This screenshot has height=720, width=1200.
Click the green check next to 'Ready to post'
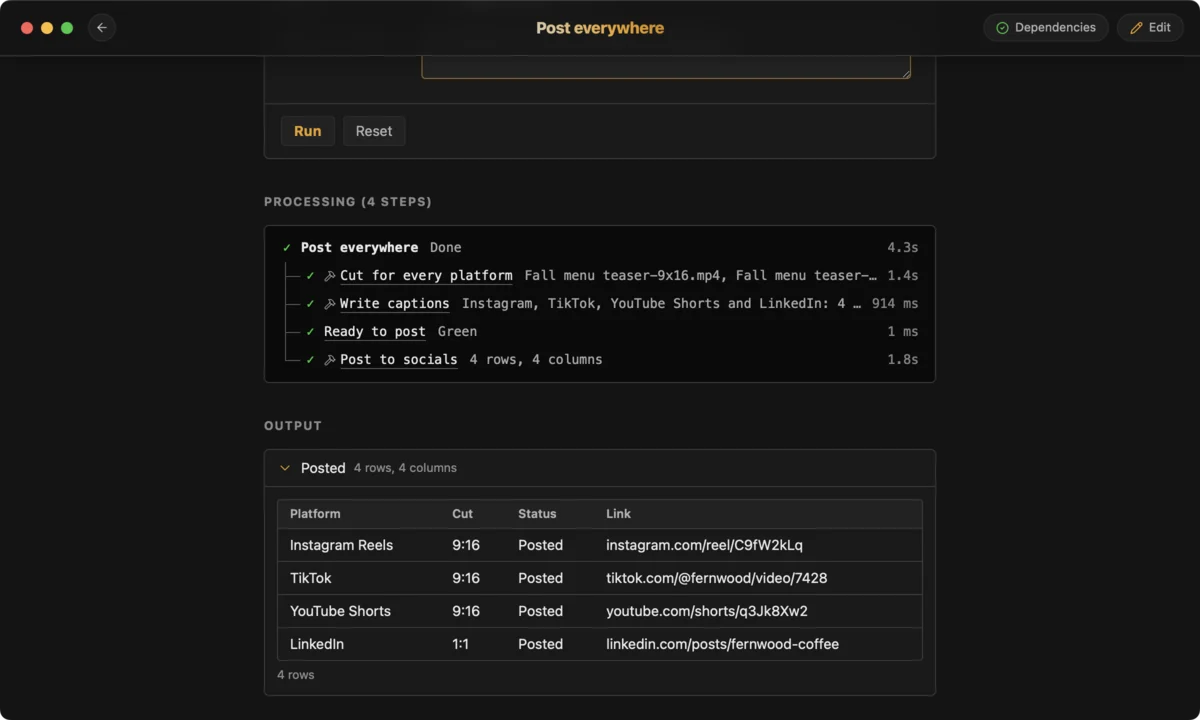311,331
